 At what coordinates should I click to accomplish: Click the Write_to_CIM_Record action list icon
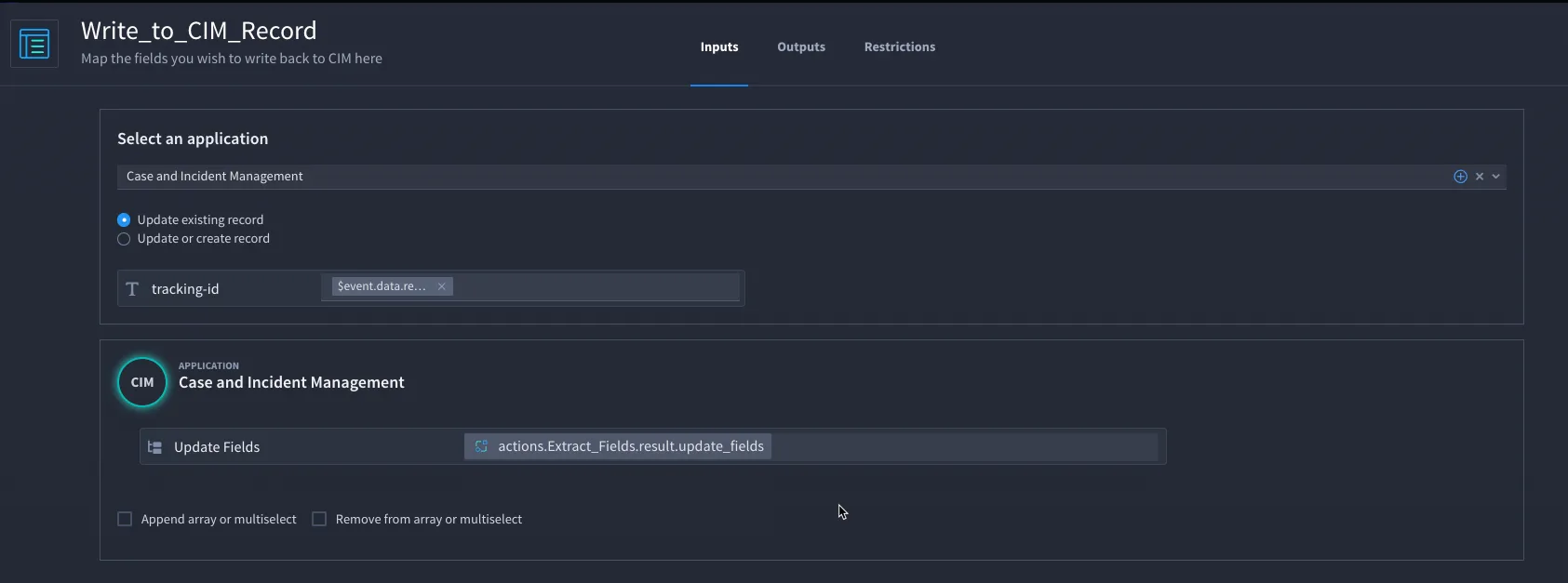(34, 44)
